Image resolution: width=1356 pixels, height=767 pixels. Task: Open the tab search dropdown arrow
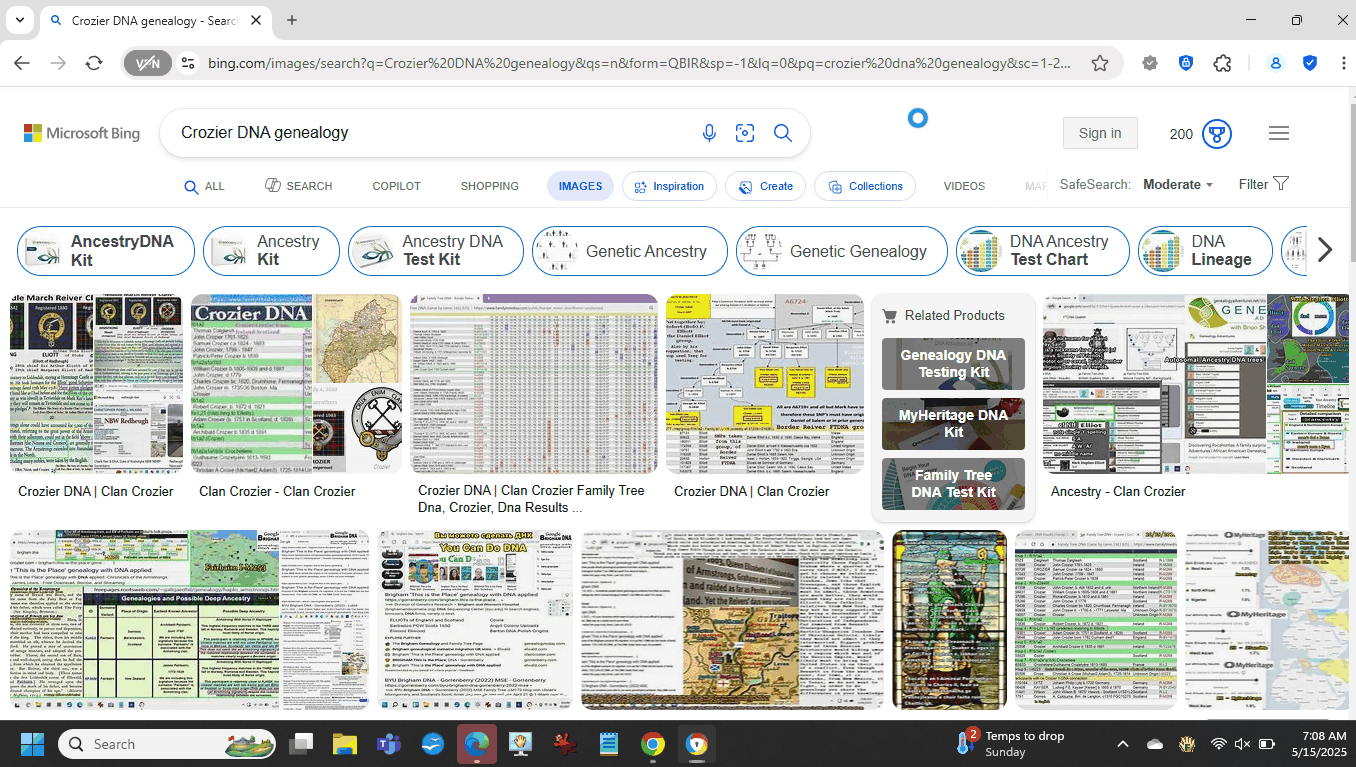click(x=19, y=20)
